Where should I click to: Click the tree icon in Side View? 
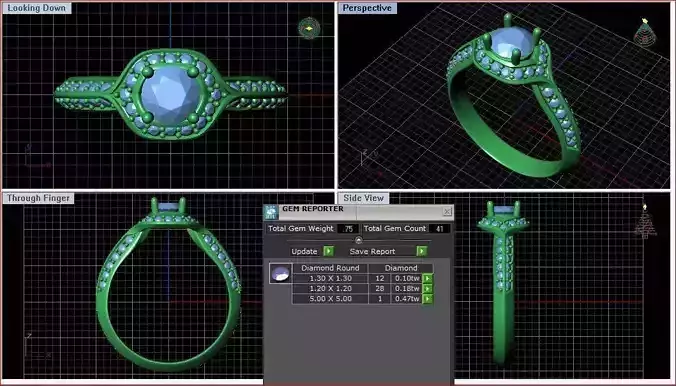coord(645,222)
